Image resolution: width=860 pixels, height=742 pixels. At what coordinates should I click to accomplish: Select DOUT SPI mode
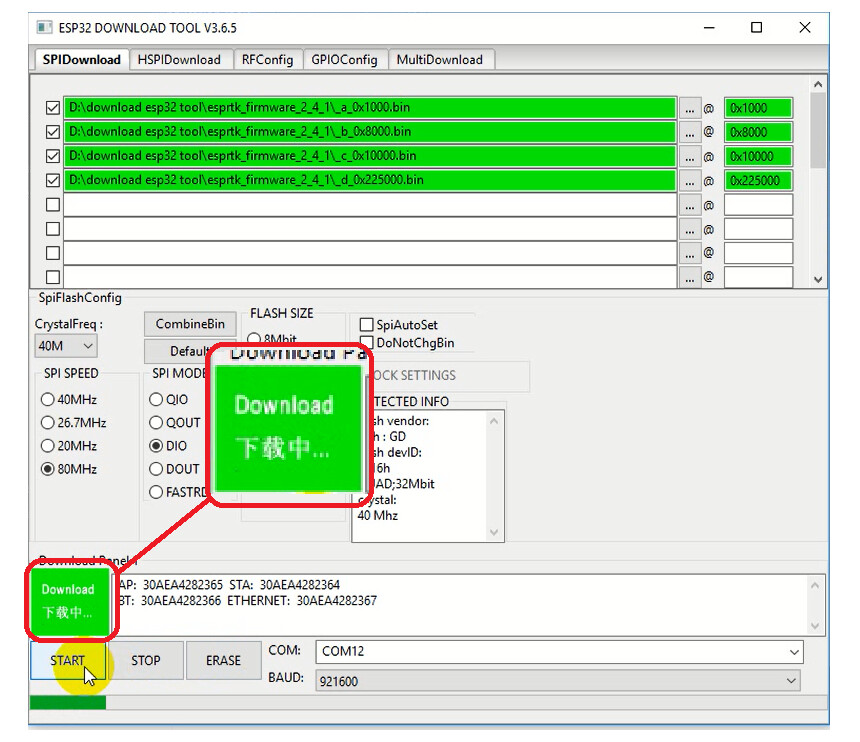(174, 469)
